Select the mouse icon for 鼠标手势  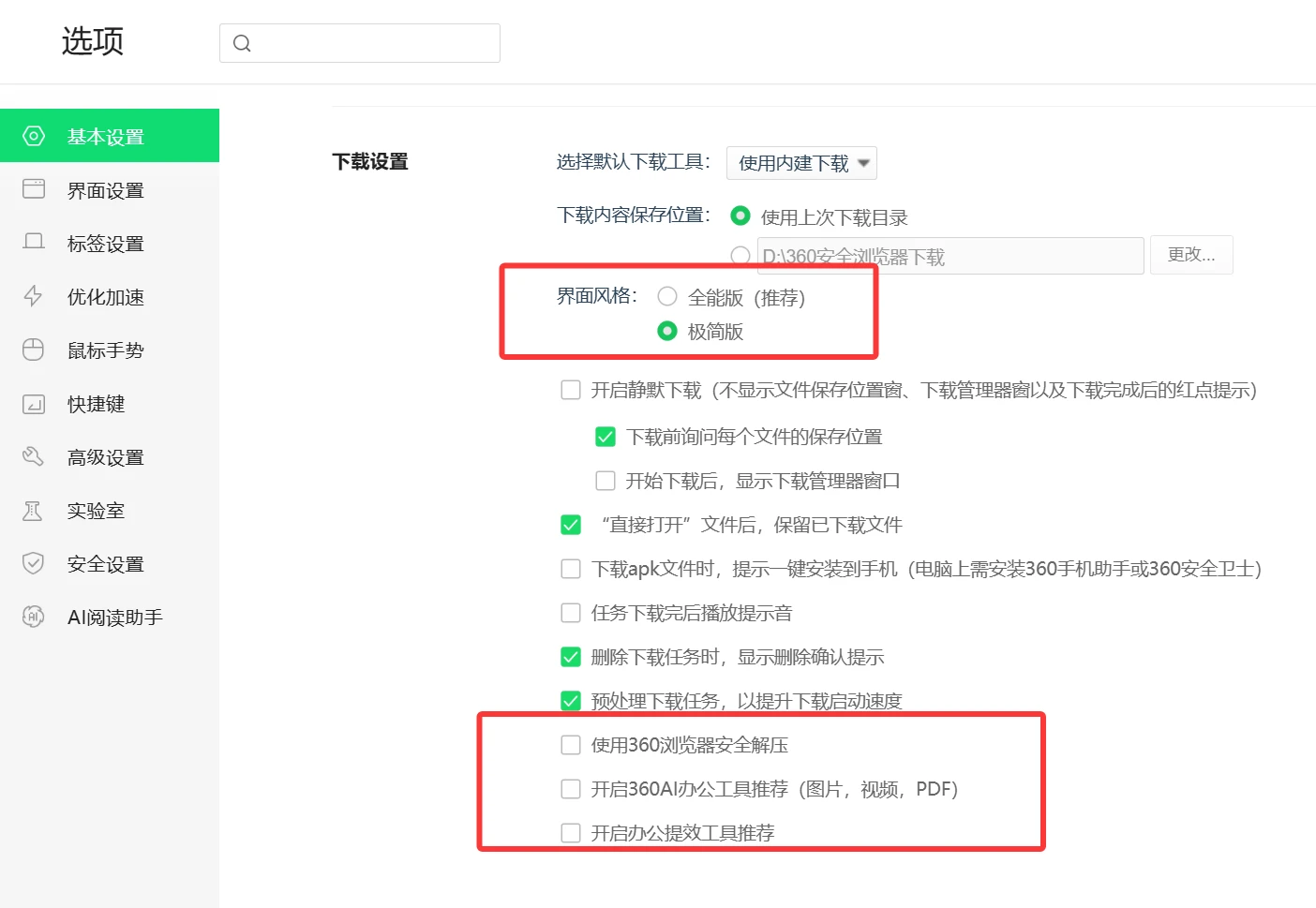pos(34,350)
